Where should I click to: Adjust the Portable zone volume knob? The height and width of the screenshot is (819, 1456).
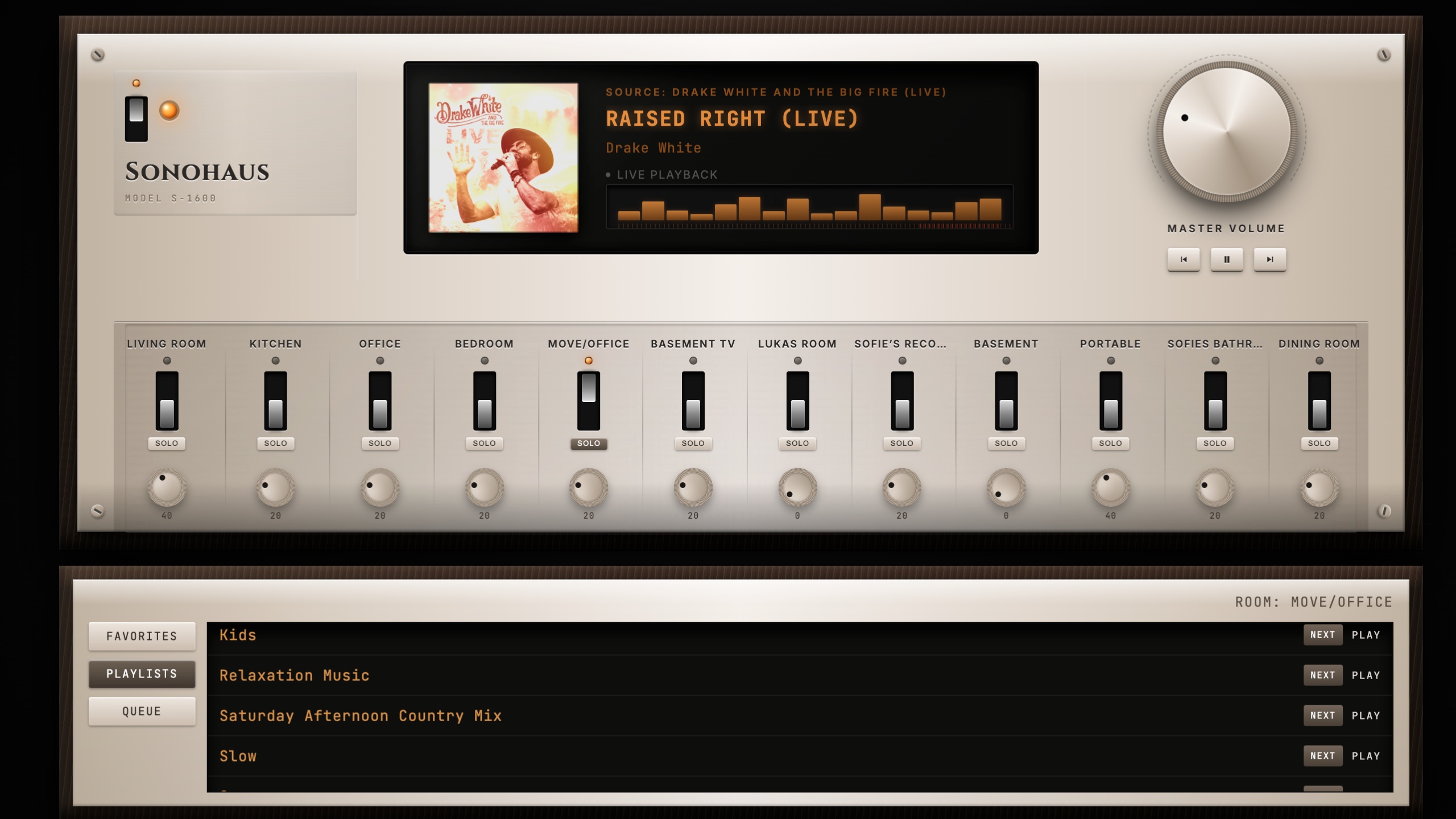pyautogui.click(x=1110, y=487)
